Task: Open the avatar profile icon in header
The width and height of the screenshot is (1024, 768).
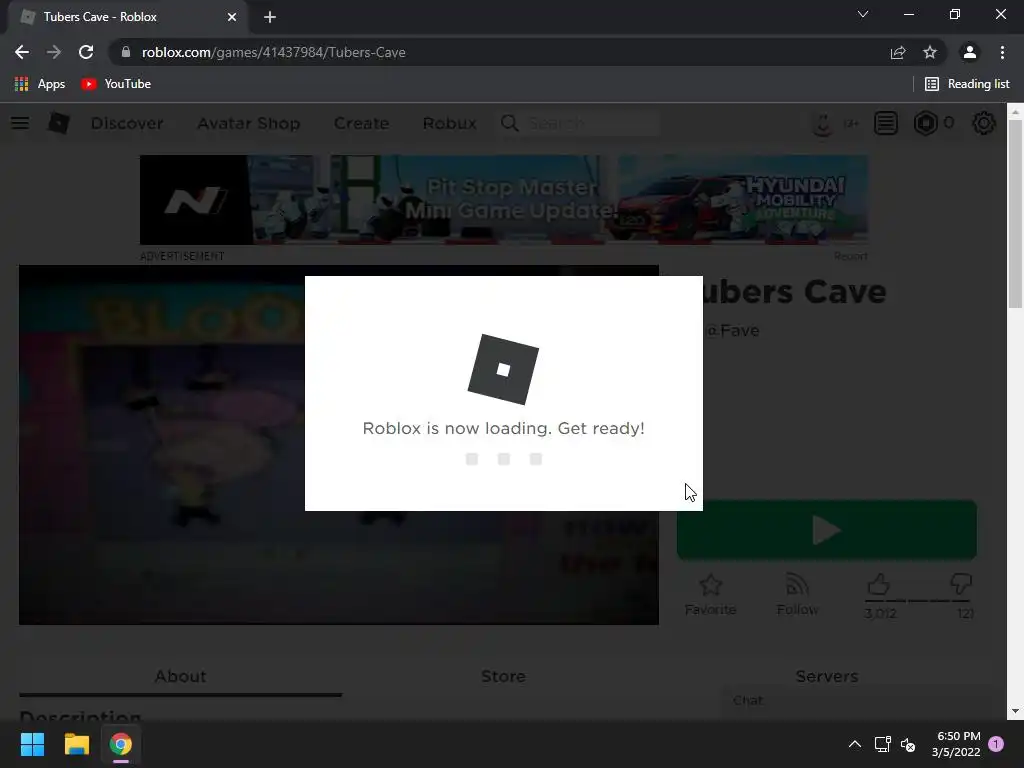Action: (823, 123)
